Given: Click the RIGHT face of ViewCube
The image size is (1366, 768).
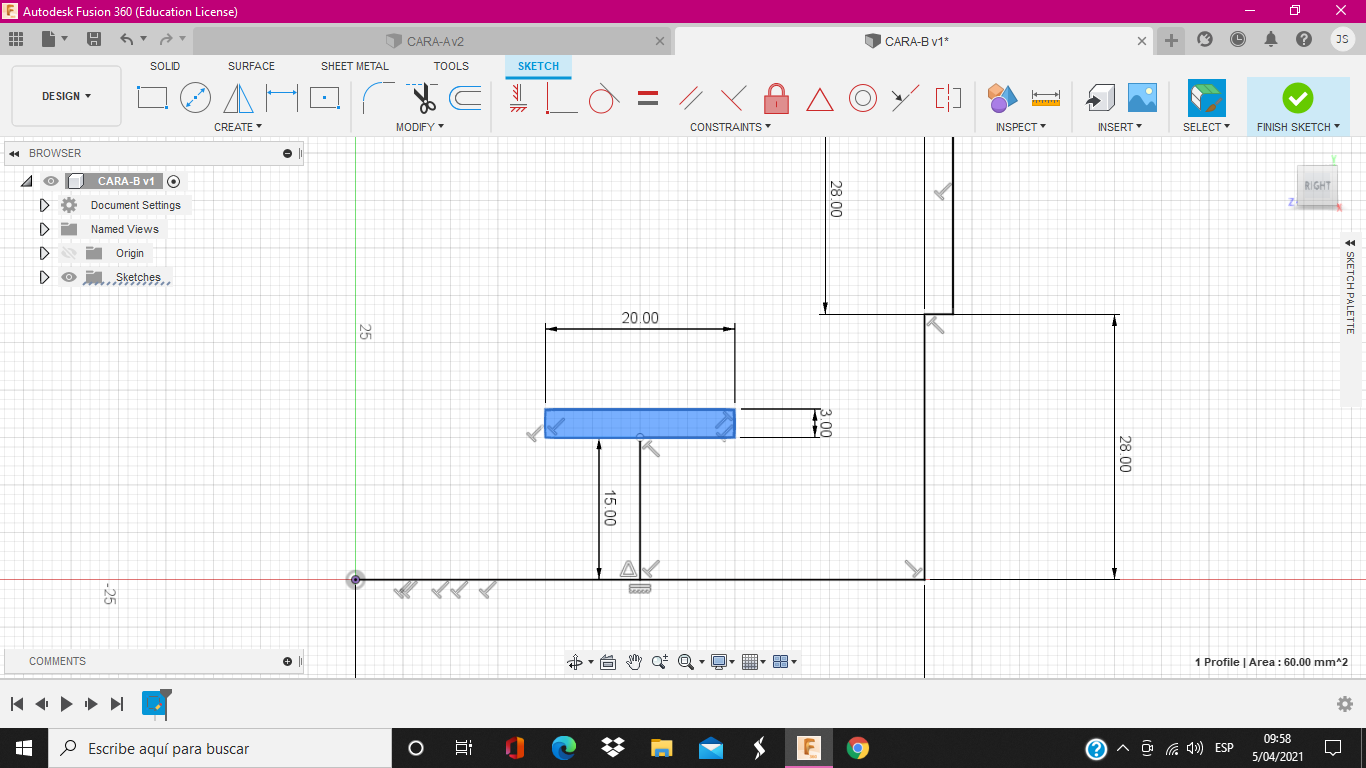Looking at the screenshot, I should coord(1317,186).
